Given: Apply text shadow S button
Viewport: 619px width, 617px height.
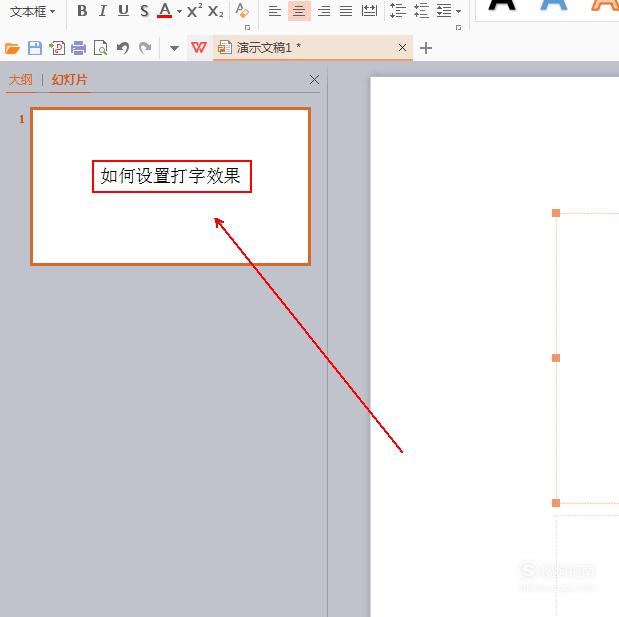Looking at the screenshot, I should (144, 11).
